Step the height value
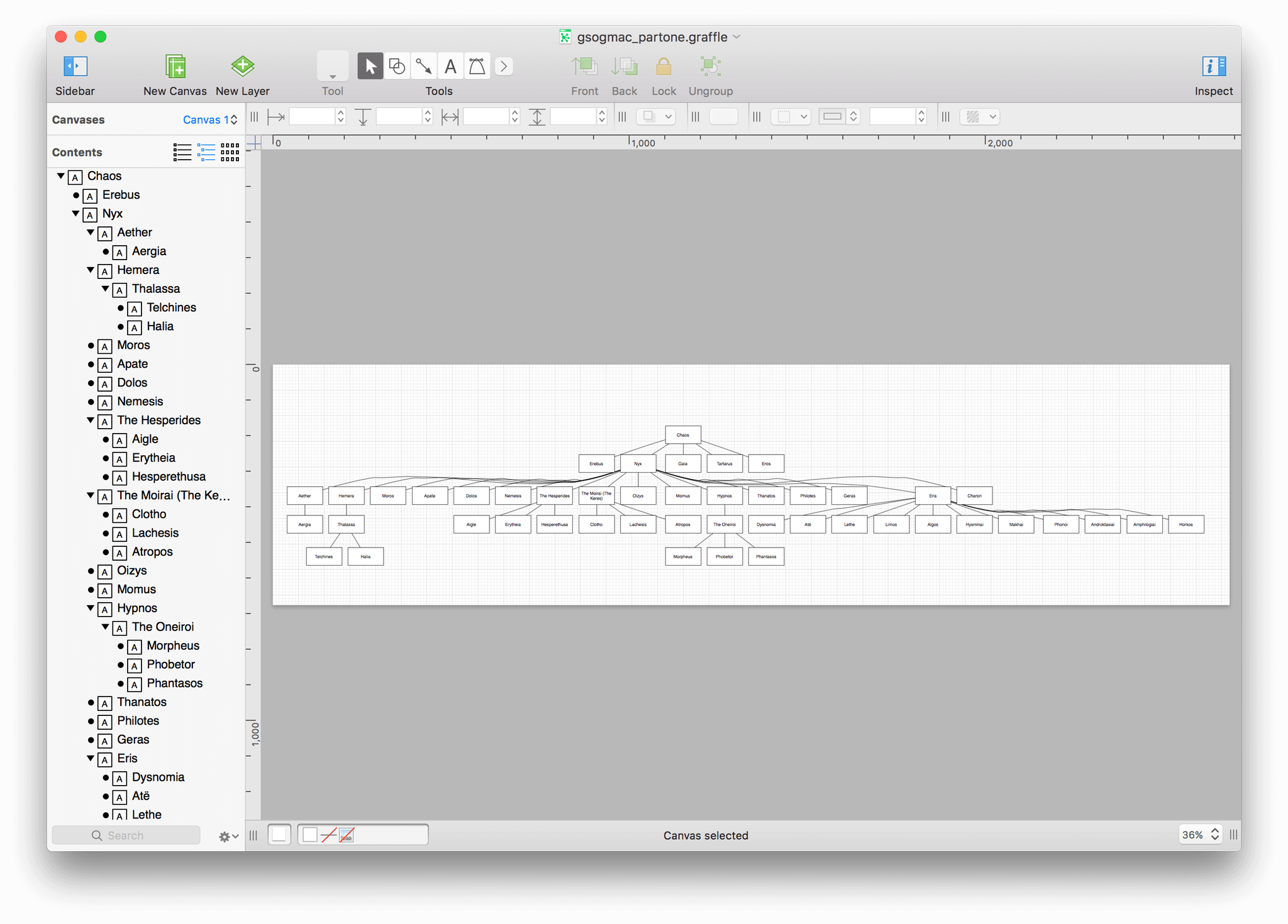This screenshot has width=1288, height=924. (x=602, y=116)
